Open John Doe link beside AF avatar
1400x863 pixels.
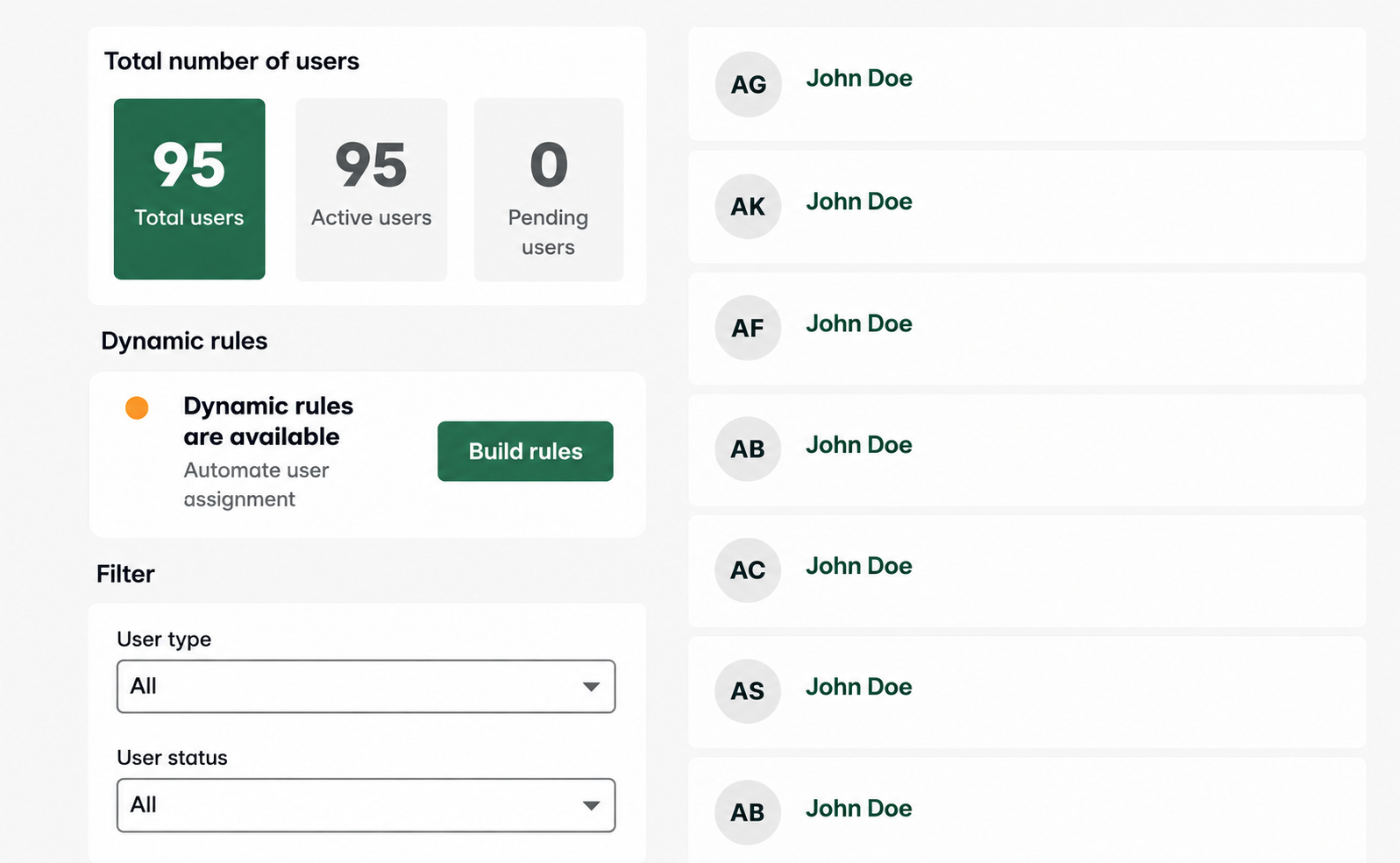tap(859, 323)
